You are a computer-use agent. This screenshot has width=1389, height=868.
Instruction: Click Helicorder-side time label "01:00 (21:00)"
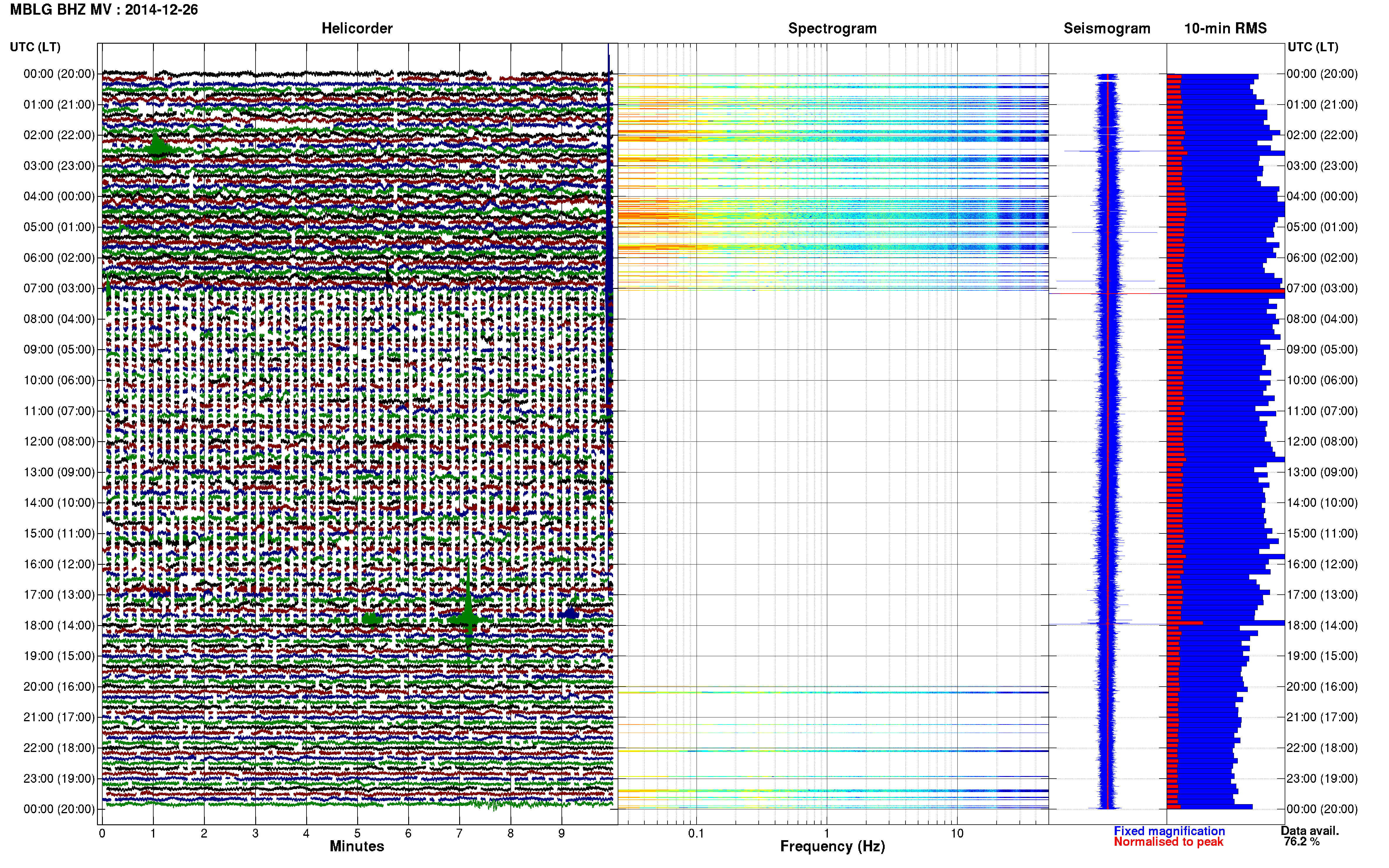(59, 105)
